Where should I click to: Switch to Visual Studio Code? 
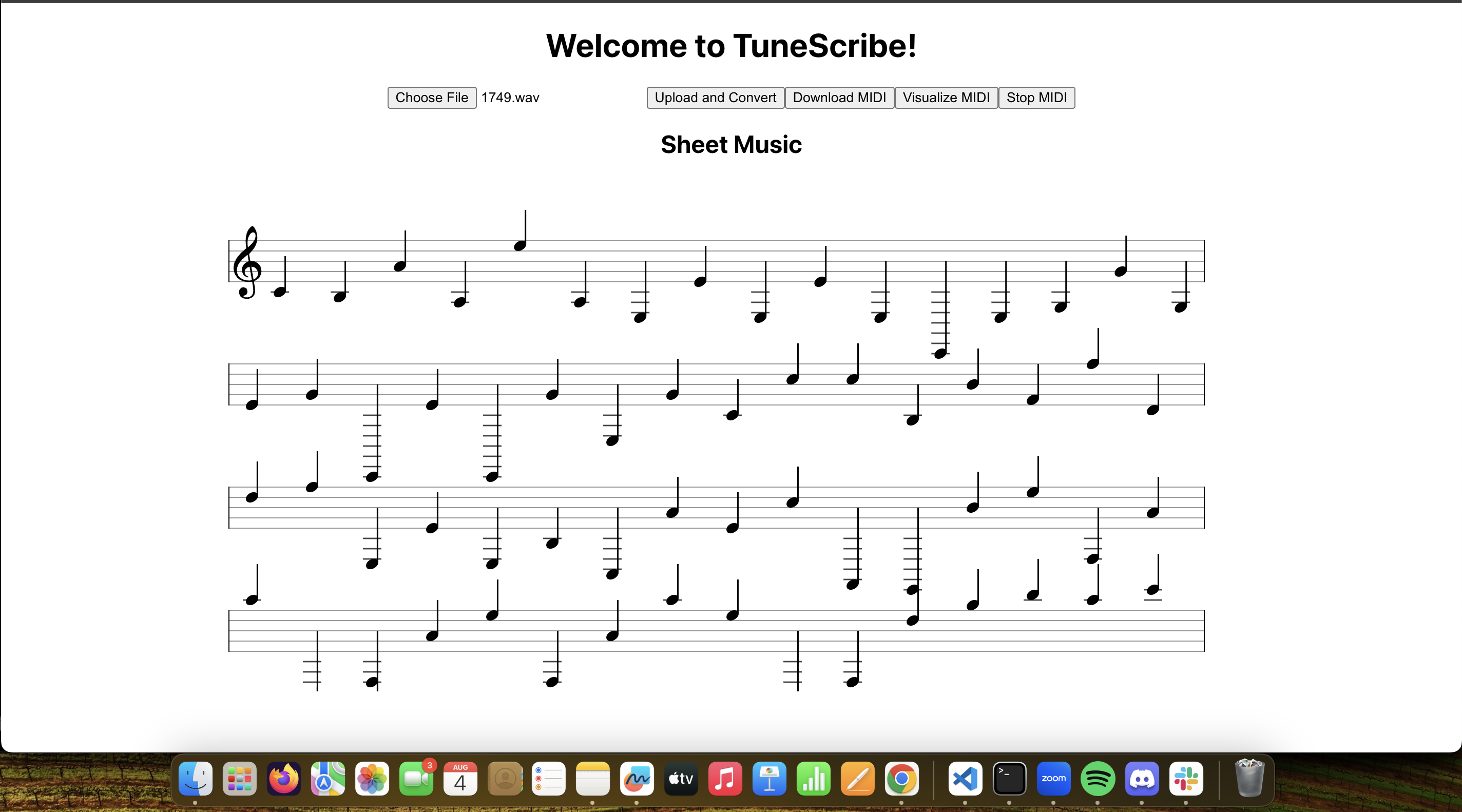[x=965, y=779]
